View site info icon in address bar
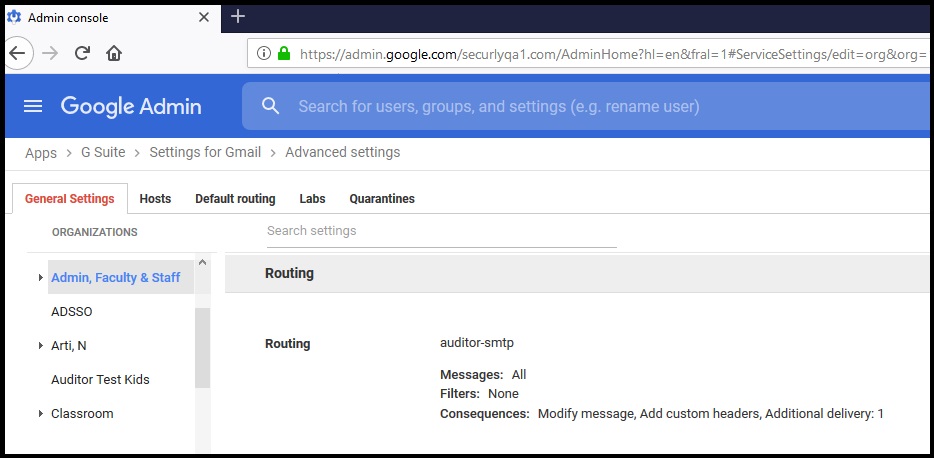 pos(264,53)
